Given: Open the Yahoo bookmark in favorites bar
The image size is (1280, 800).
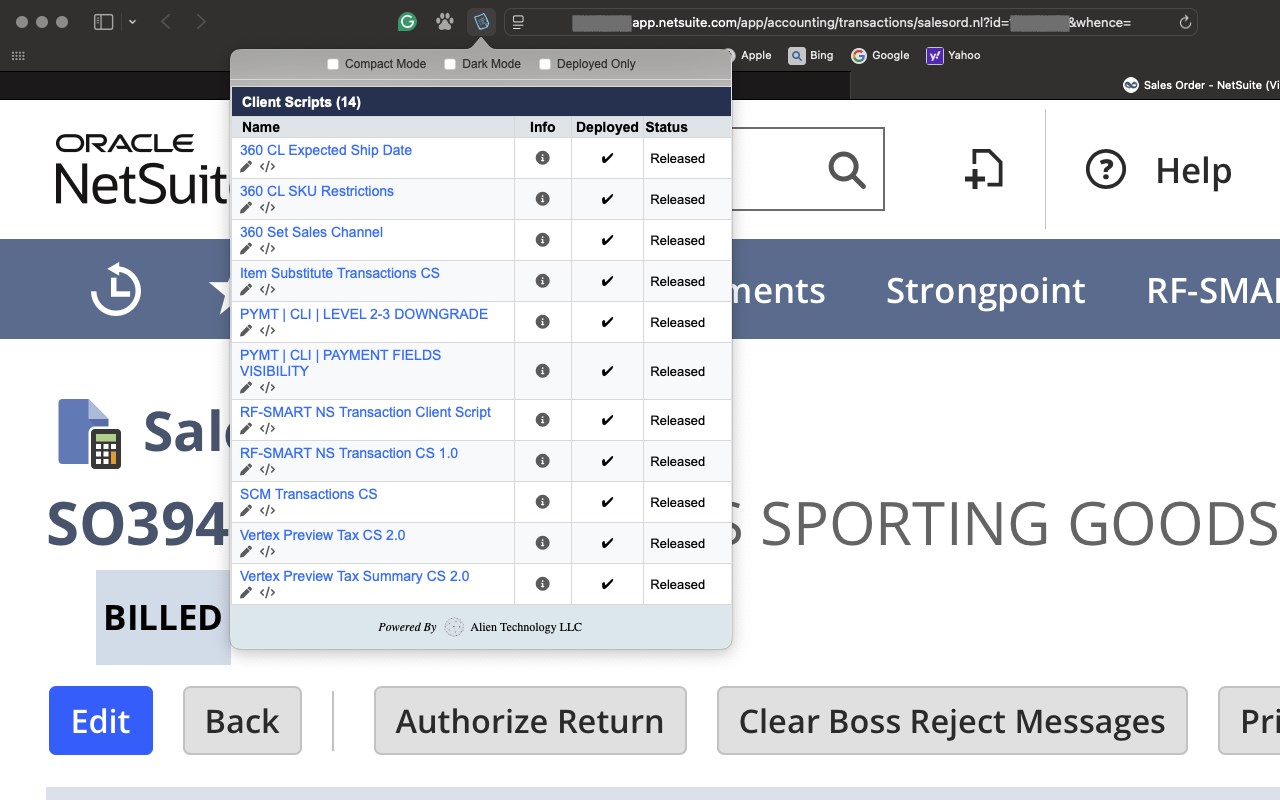Looking at the screenshot, I should [x=953, y=56].
